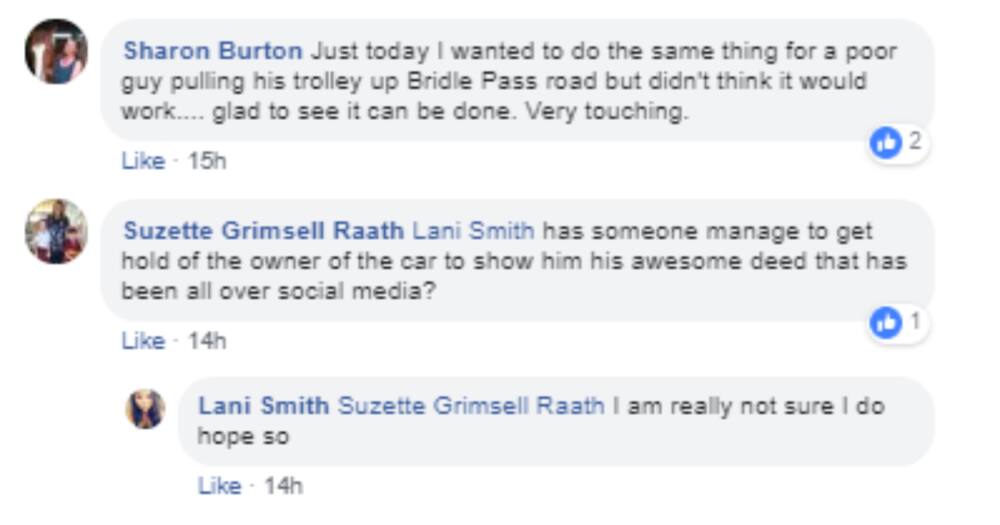Like Suzette Grimsell Raath's comment
1000x525 pixels.
143,341
